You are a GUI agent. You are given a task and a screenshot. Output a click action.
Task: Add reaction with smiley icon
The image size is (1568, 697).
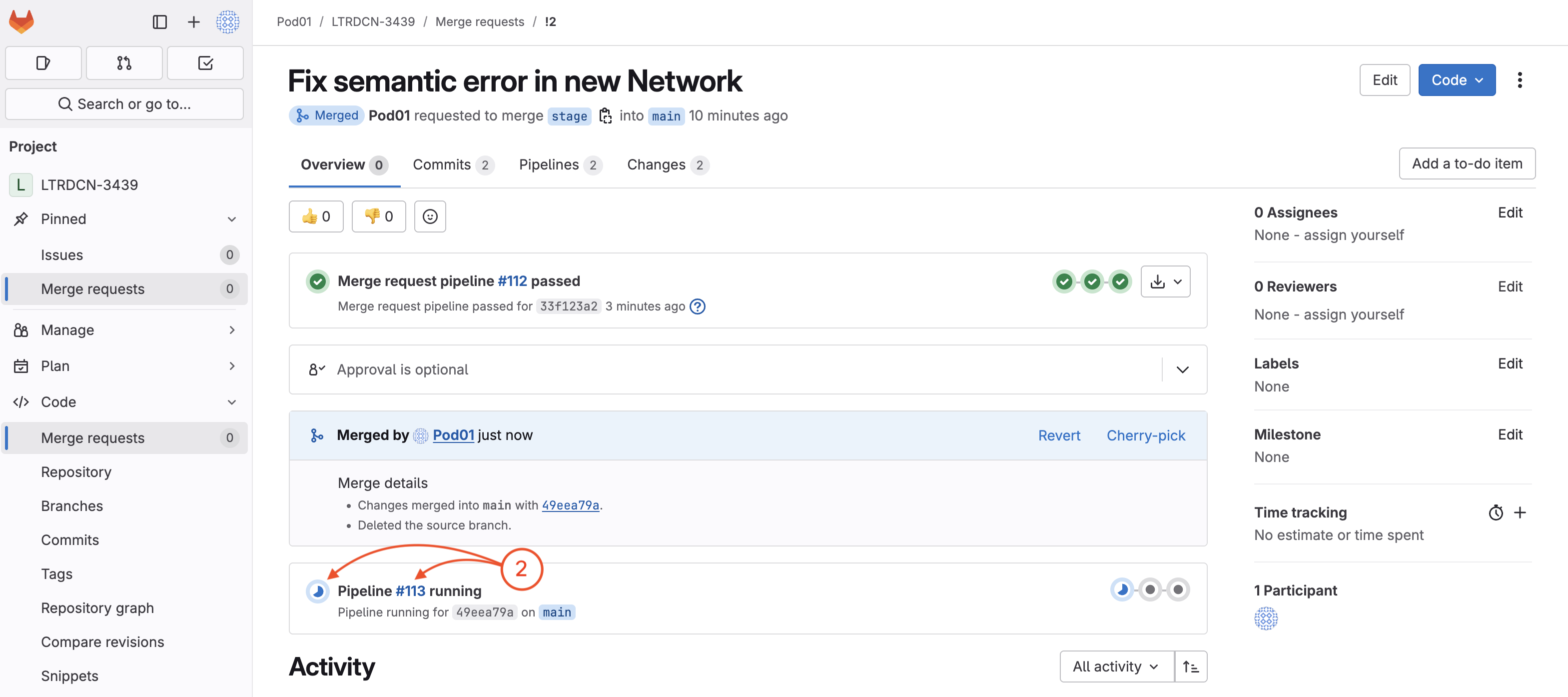[430, 216]
